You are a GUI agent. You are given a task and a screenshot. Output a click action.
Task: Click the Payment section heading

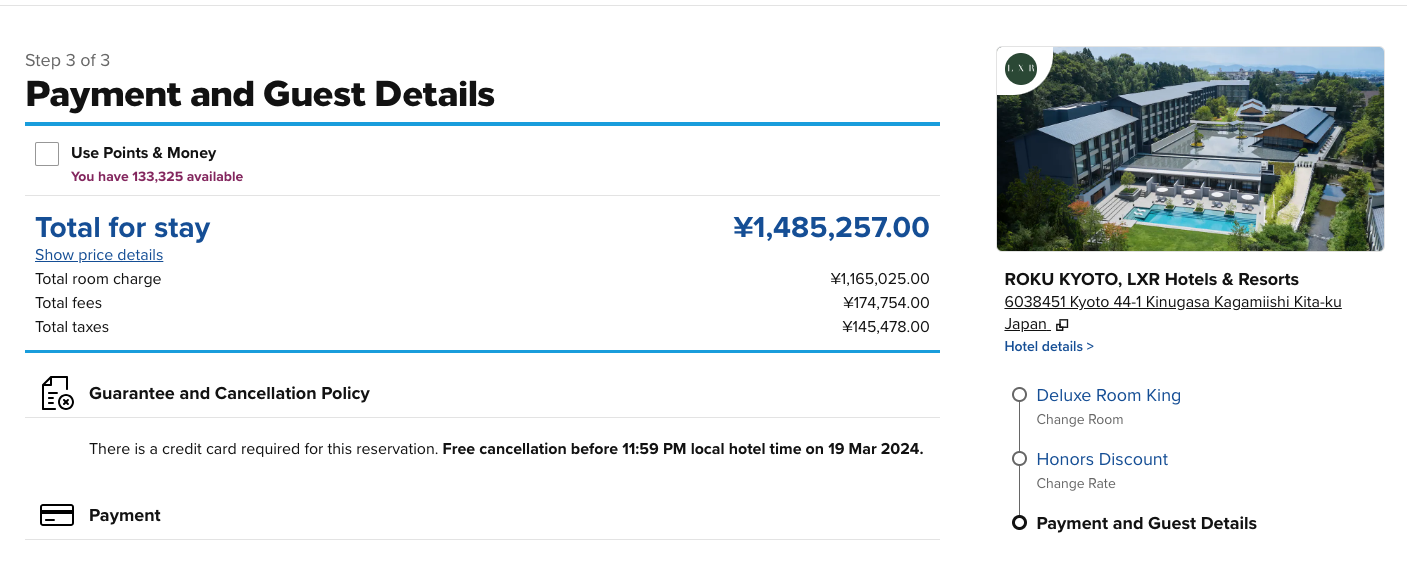pos(125,515)
